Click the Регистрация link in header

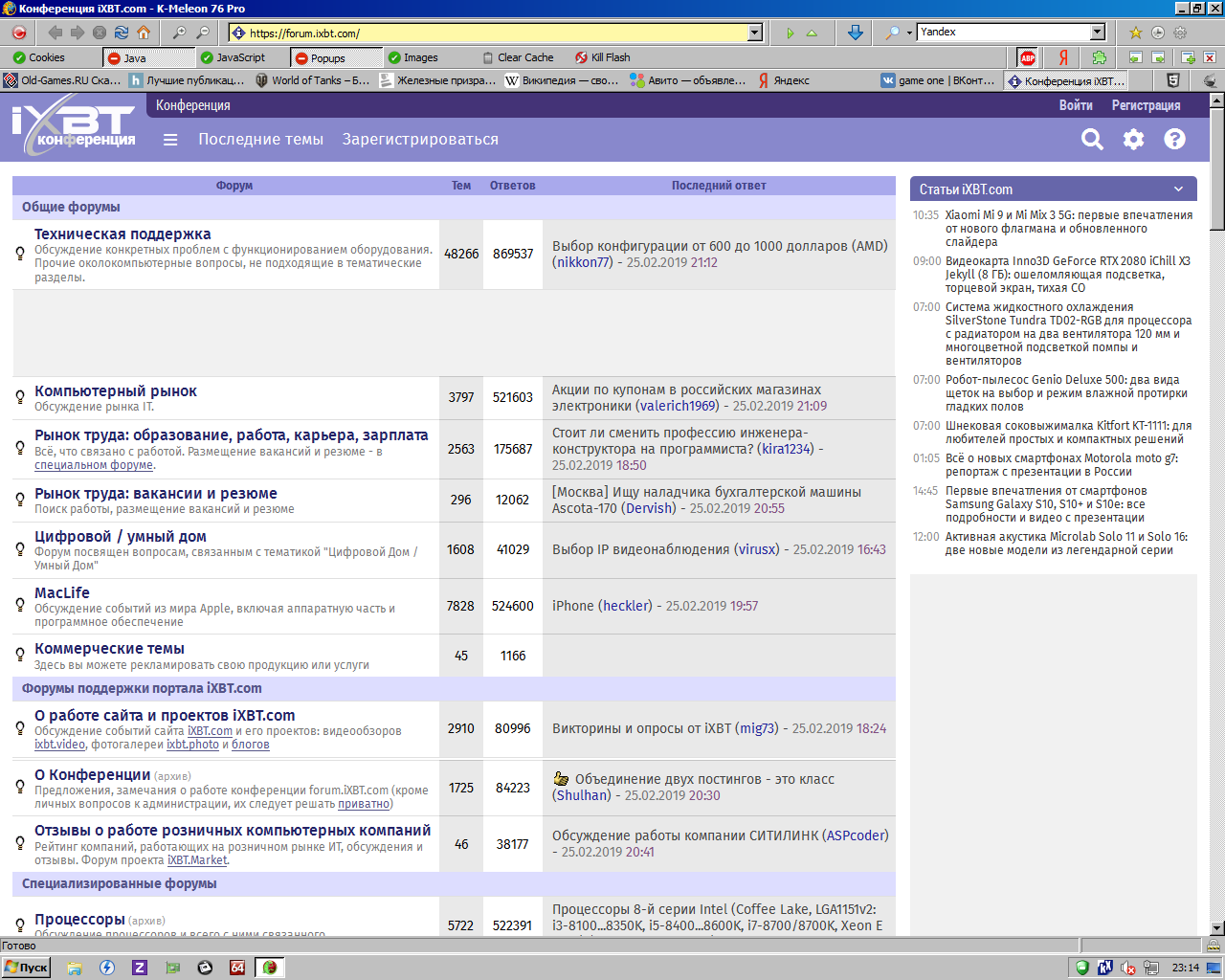pos(1146,105)
